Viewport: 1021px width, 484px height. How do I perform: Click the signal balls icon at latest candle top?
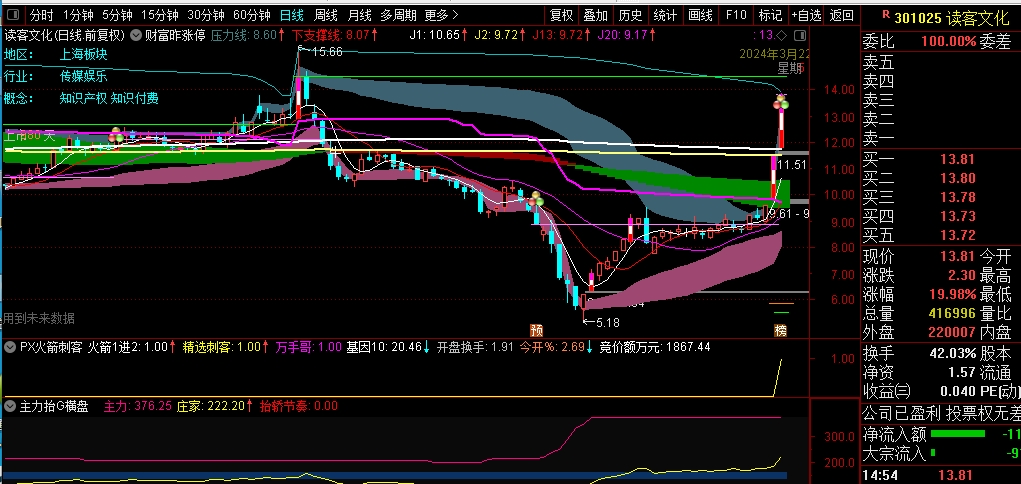(781, 102)
